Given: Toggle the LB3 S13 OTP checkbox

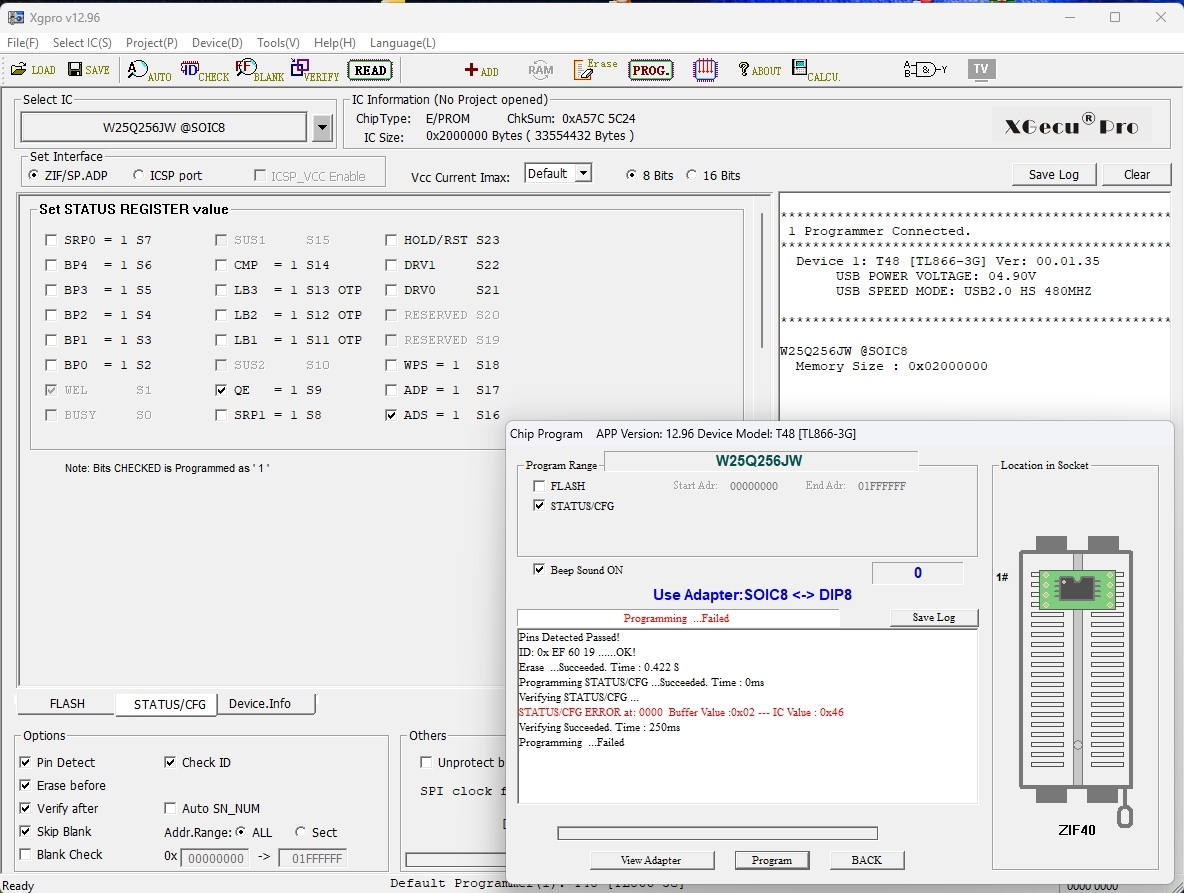Looking at the screenshot, I should tap(220, 290).
